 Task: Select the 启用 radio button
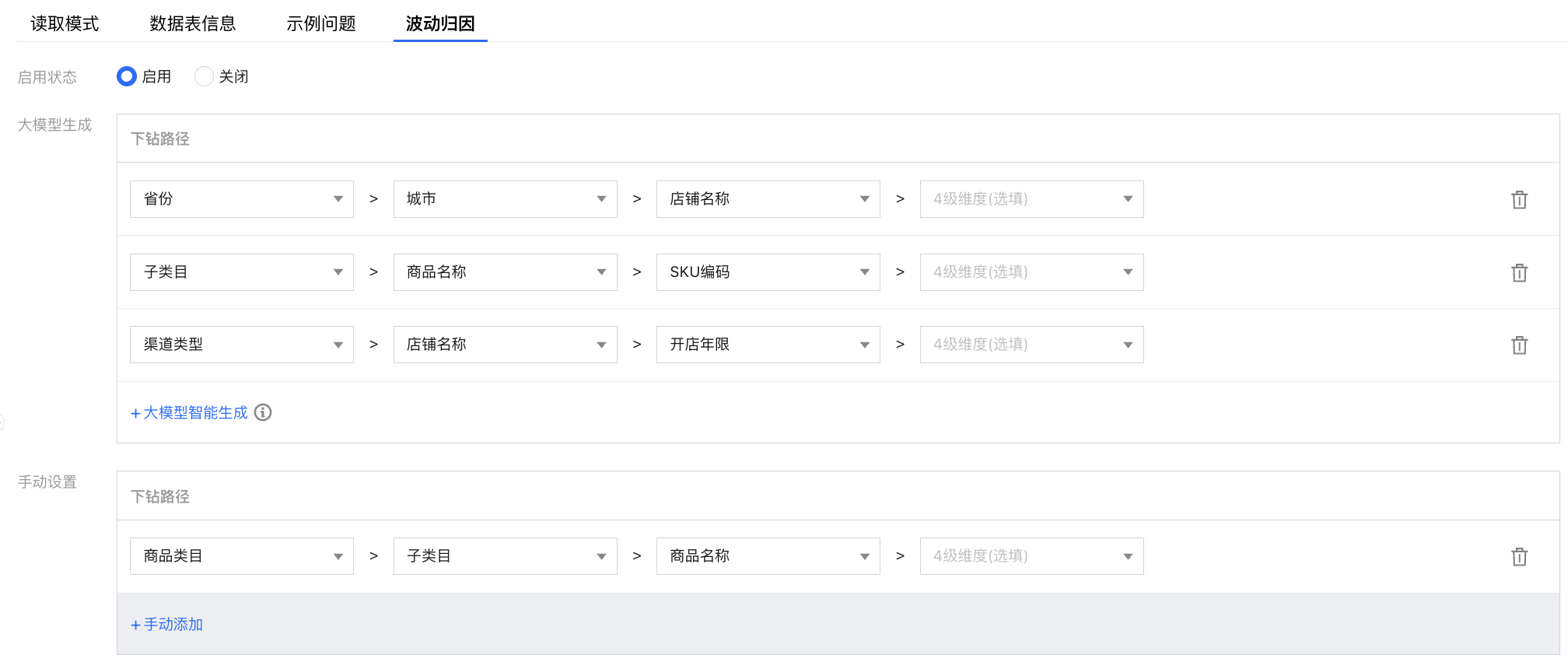(x=127, y=76)
